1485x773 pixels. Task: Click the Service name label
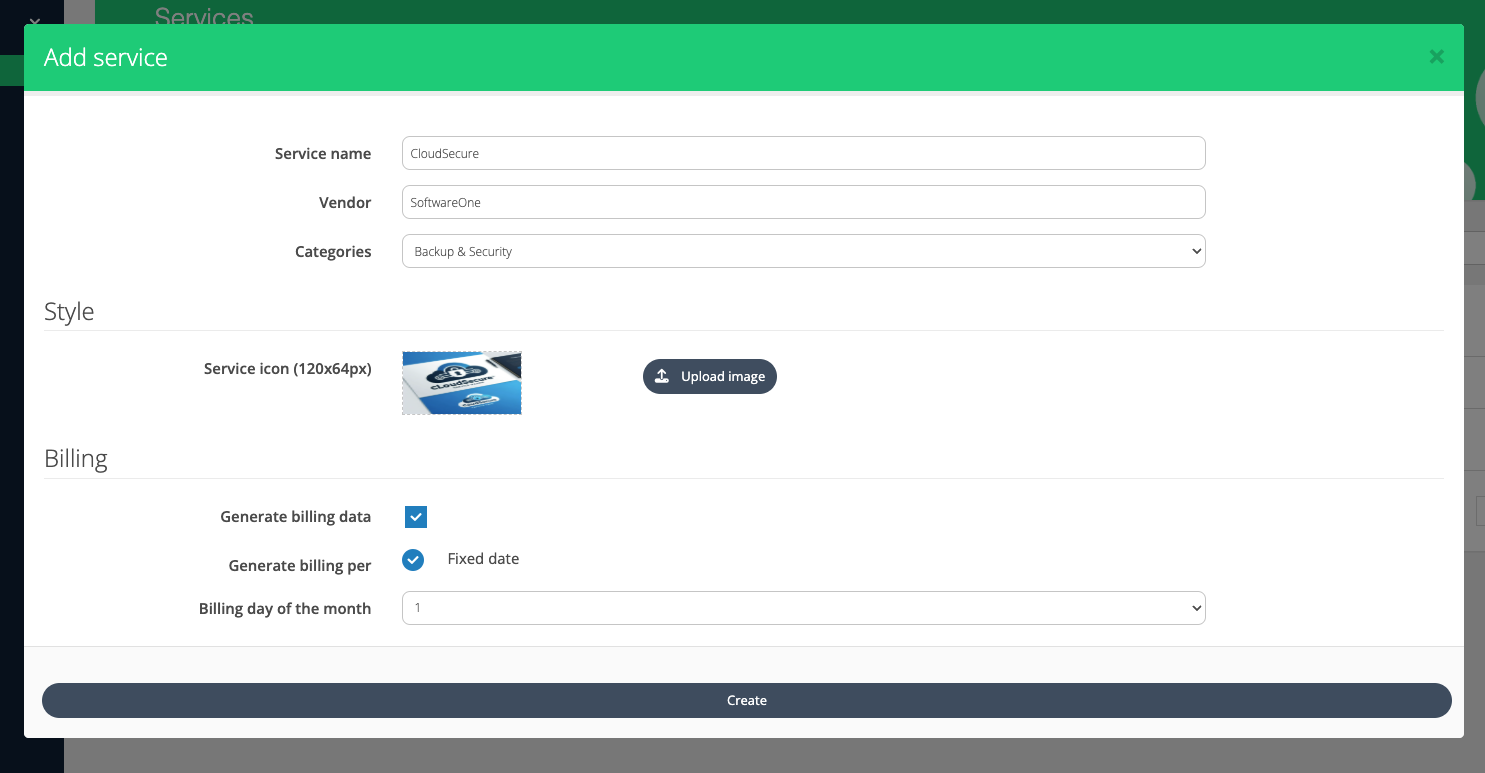coord(322,154)
